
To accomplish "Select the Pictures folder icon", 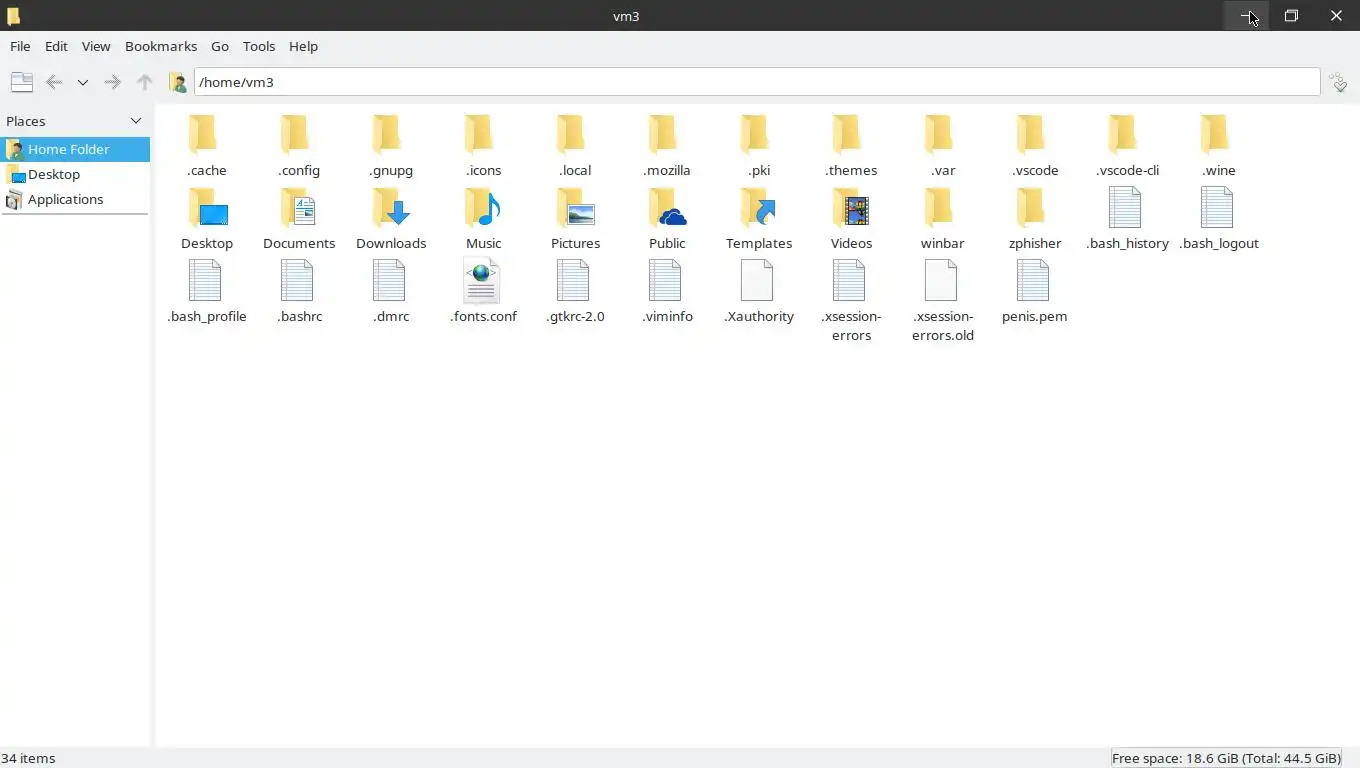I will tap(575, 208).
